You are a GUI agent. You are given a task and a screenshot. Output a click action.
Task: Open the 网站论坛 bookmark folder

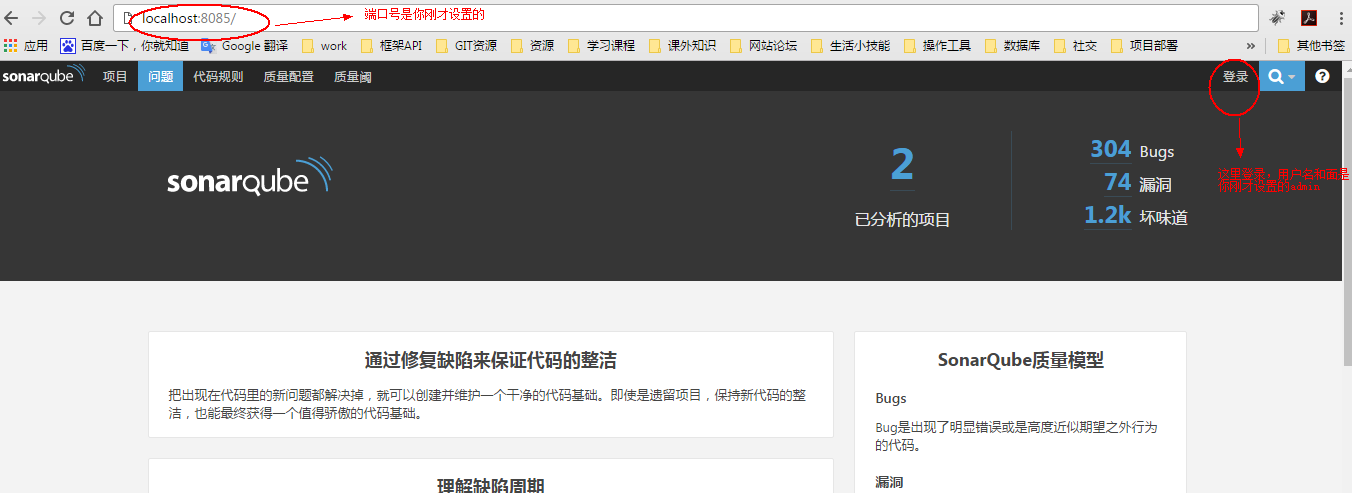(764, 46)
